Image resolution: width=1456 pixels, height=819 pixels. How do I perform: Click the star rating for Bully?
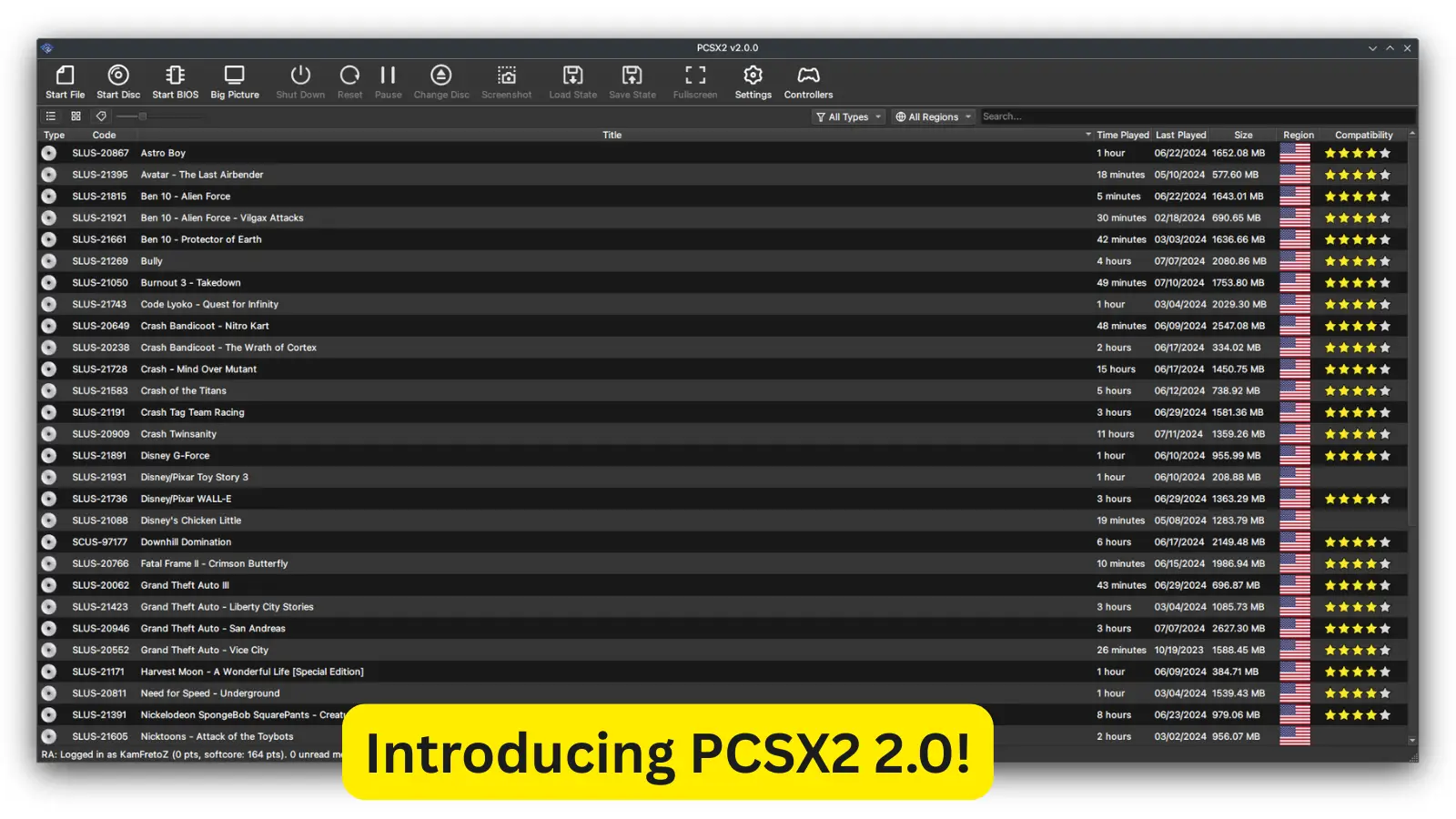click(x=1357, y=261)
